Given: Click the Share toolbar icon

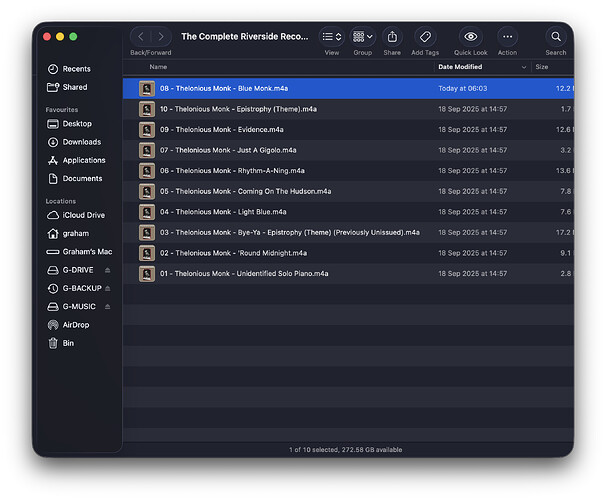Looking at the screenshot, I should (x=392, y=37).
